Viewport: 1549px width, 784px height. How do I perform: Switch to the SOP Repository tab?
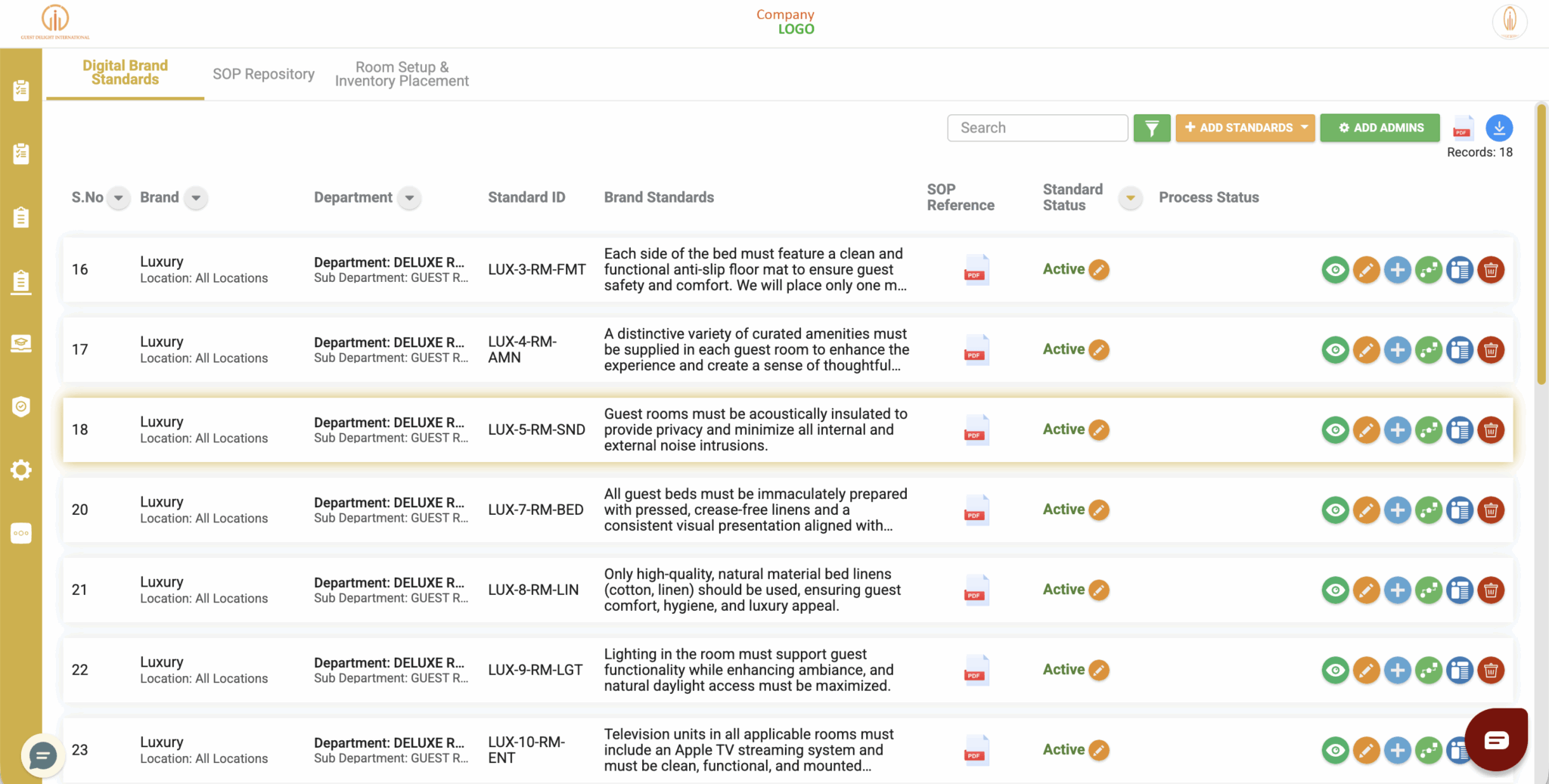263,74
